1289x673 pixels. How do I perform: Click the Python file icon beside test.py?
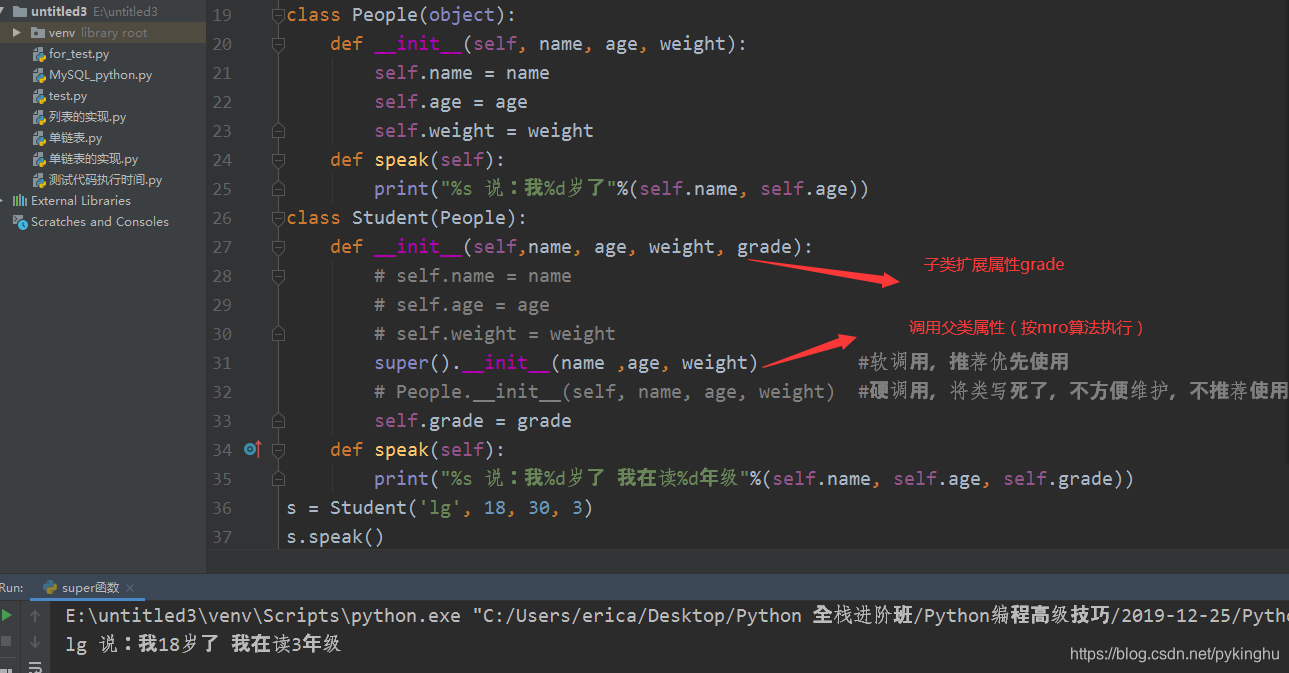[38, 95]
